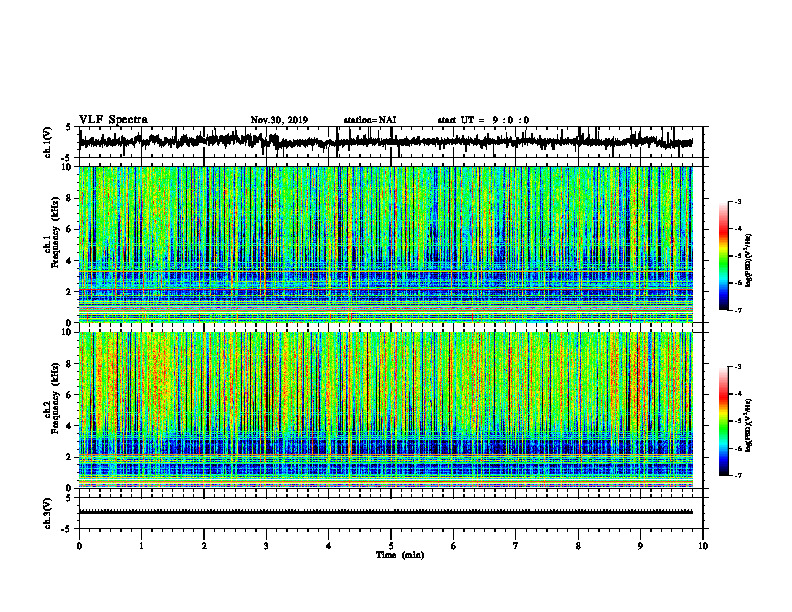The width and height of the screenshot is (792, 612).
Task: Click time axis tick label "9"
Action: click(x=640, y=546)
